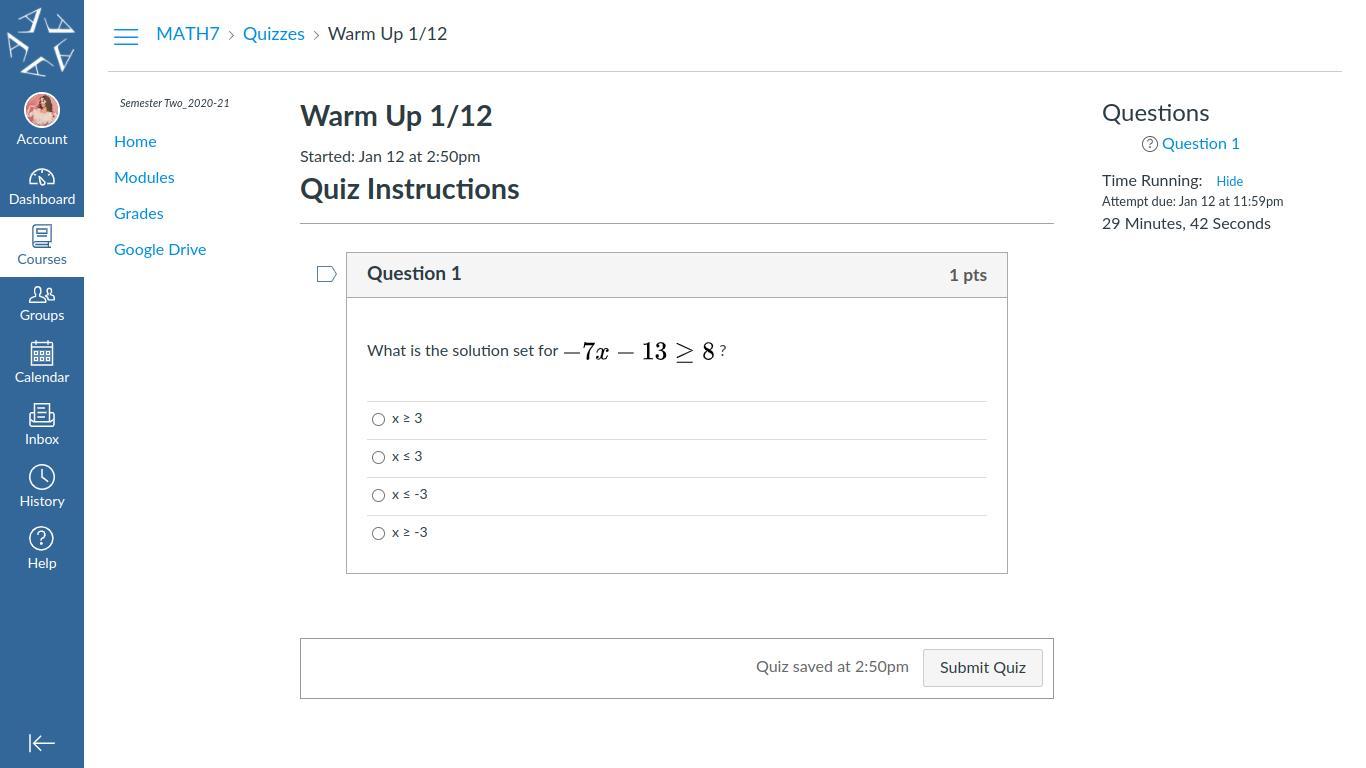Collapse the global navigation sidebar arrow
Image resolution: width=1366 pixels, height=768 pixels.
coord(42,743)
